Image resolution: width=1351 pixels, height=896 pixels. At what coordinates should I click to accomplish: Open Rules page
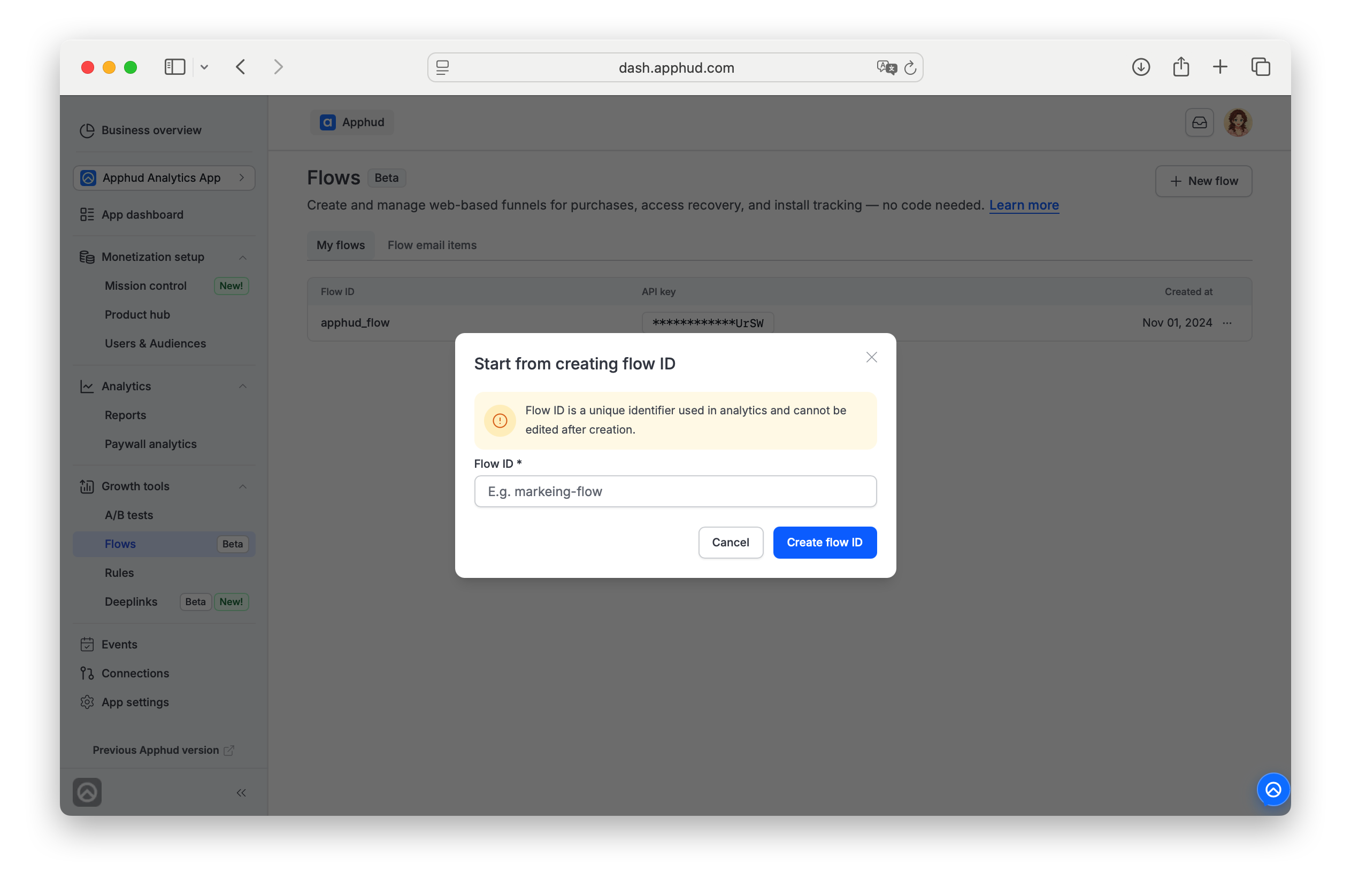(119, 573)
